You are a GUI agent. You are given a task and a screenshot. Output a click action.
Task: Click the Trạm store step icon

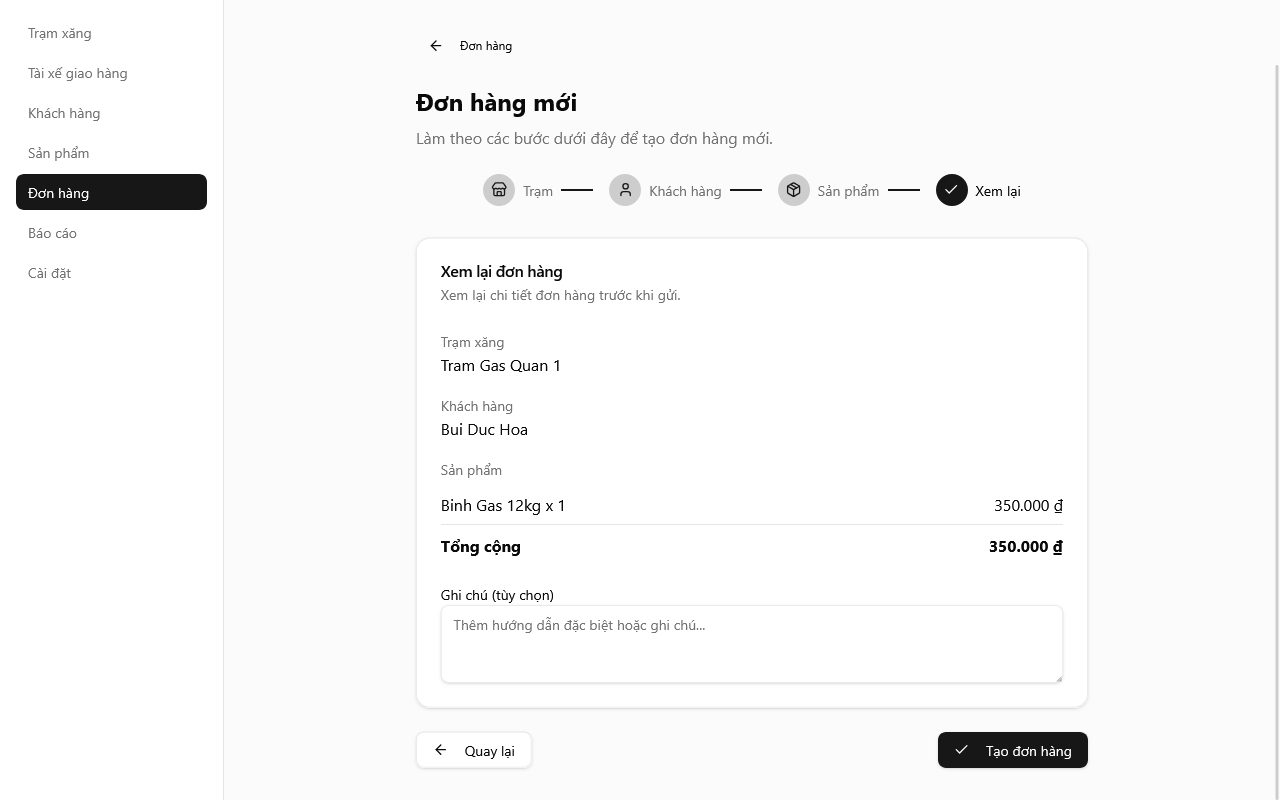tap(499, 190)
